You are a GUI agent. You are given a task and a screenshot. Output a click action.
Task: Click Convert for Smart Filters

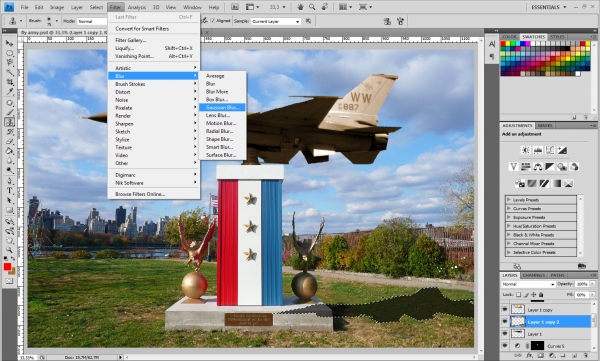pos(154,29)
